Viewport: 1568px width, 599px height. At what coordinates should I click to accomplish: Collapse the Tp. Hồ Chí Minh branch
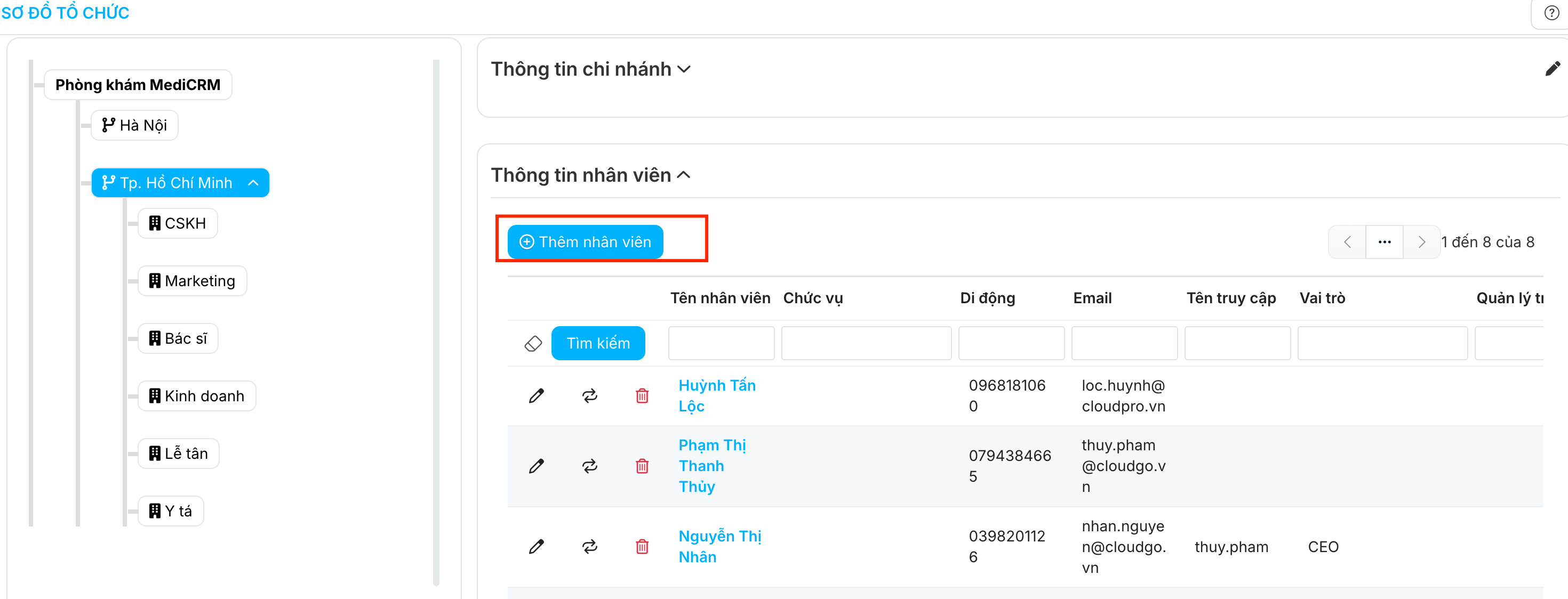pyautogui.click(x=254, y=183)
